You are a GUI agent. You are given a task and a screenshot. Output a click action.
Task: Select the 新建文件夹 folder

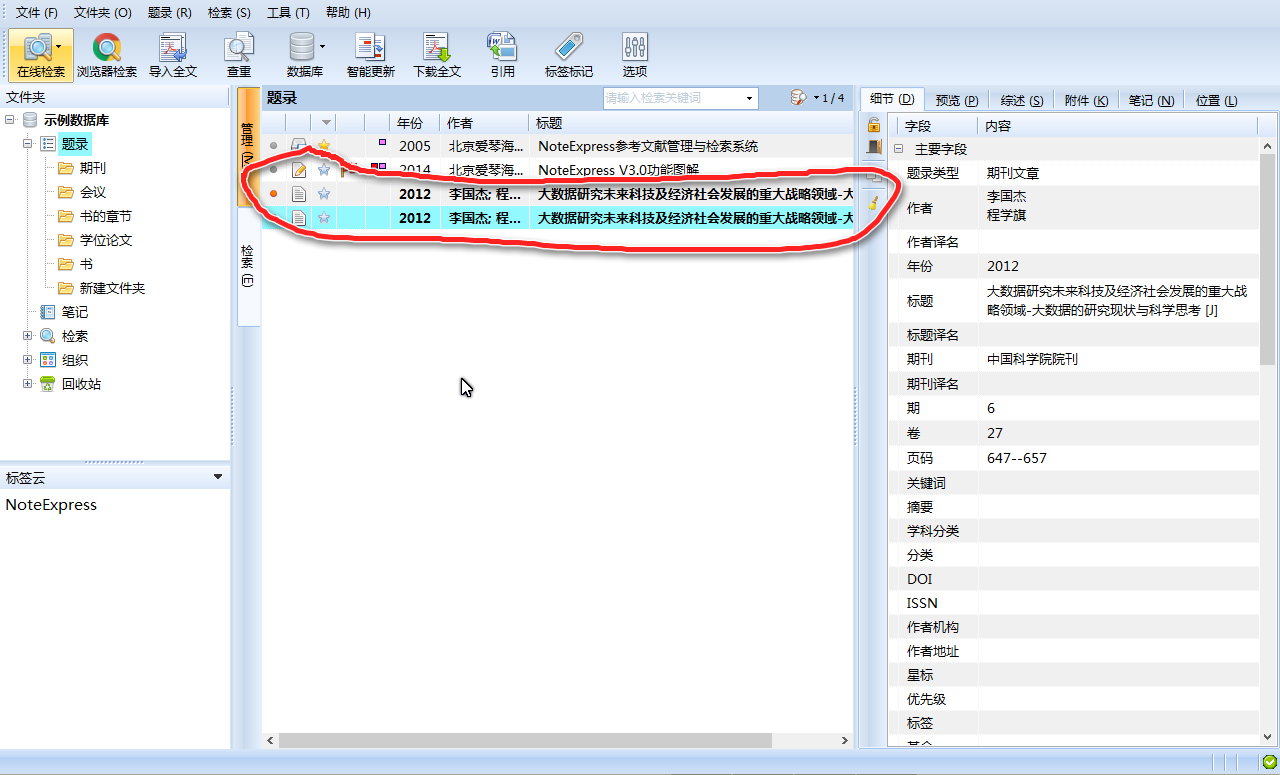pos(112,288)
